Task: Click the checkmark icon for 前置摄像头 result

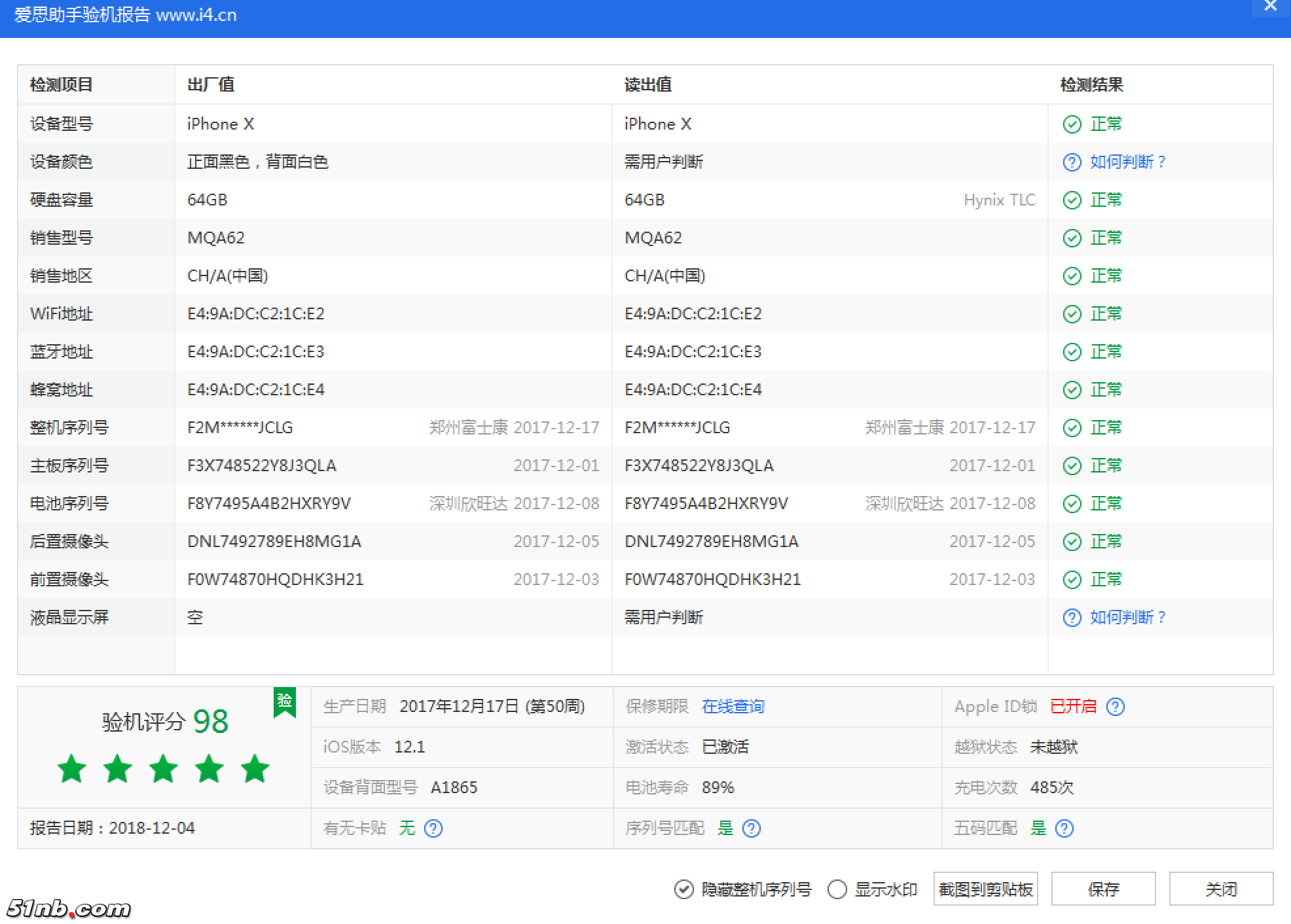Action: tap(1072, 579)
